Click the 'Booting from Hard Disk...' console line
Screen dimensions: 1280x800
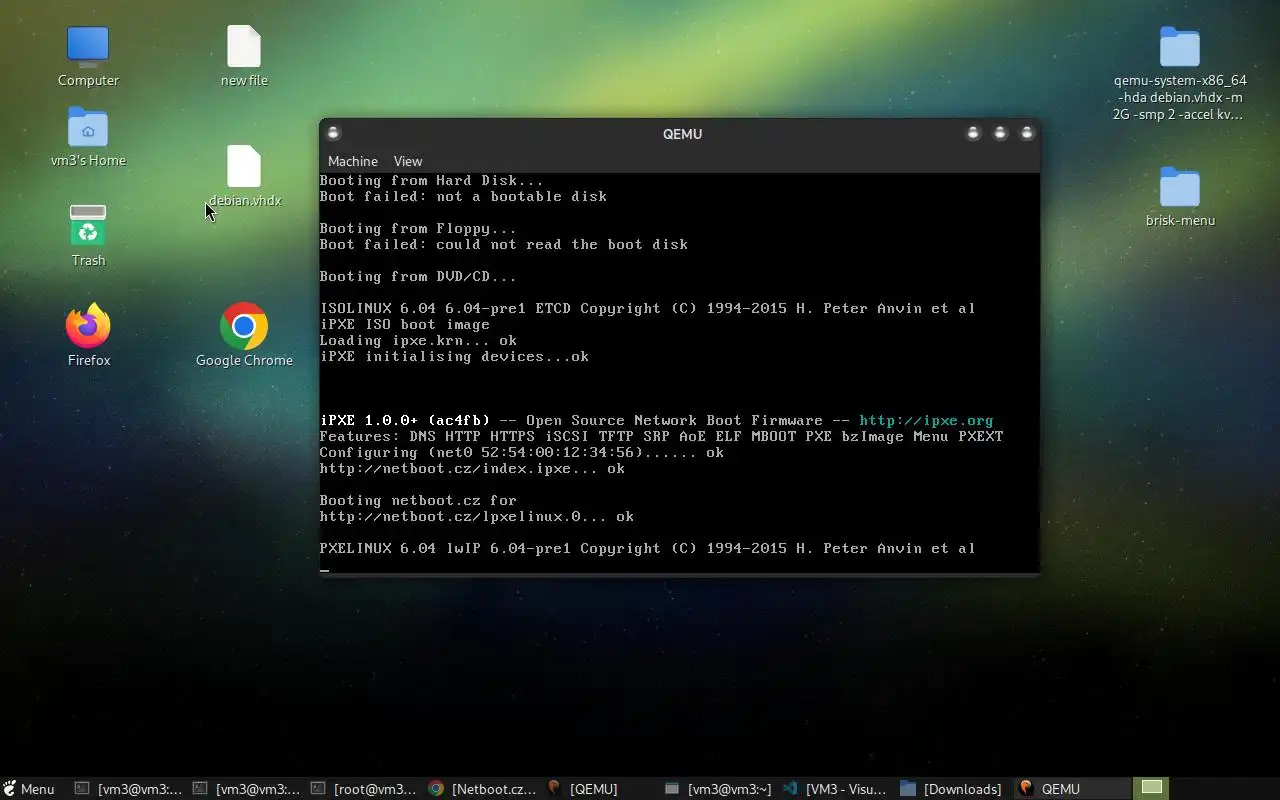[x=431, y=180]
